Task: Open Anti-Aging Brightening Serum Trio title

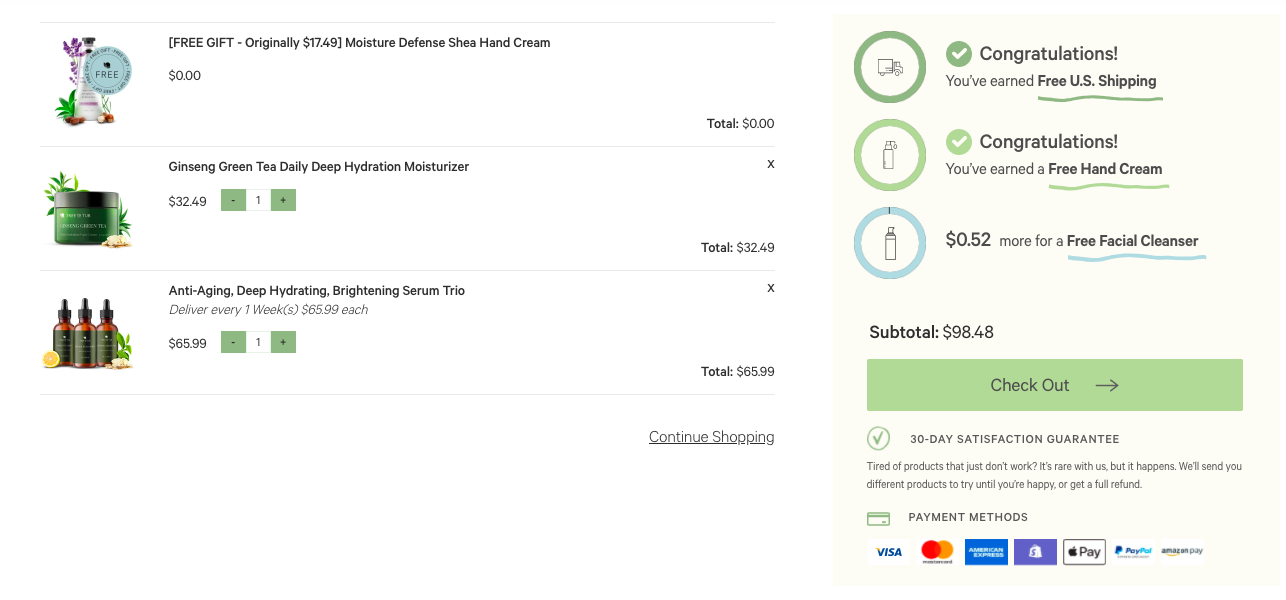Action: click(x=316, y=291)
